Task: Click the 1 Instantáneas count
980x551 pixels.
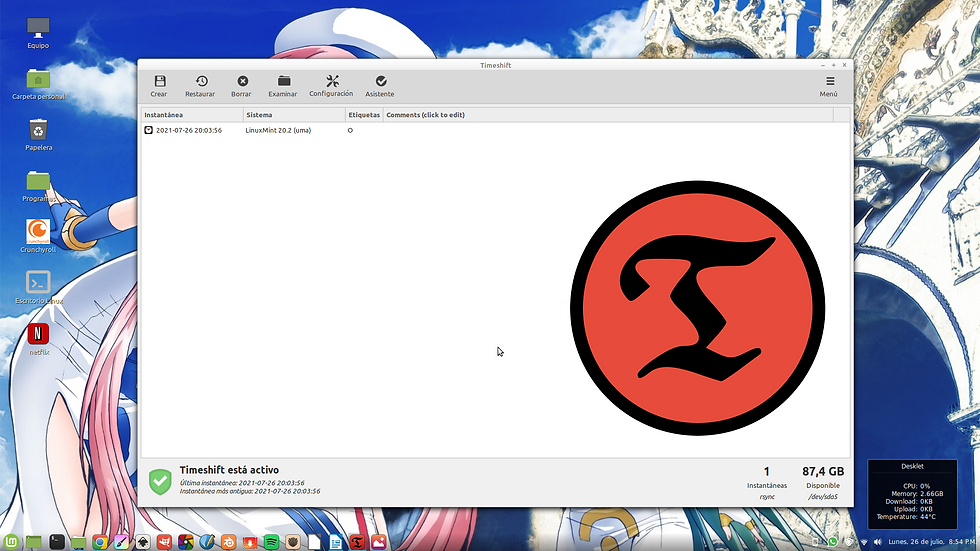Action: (767, 472)
